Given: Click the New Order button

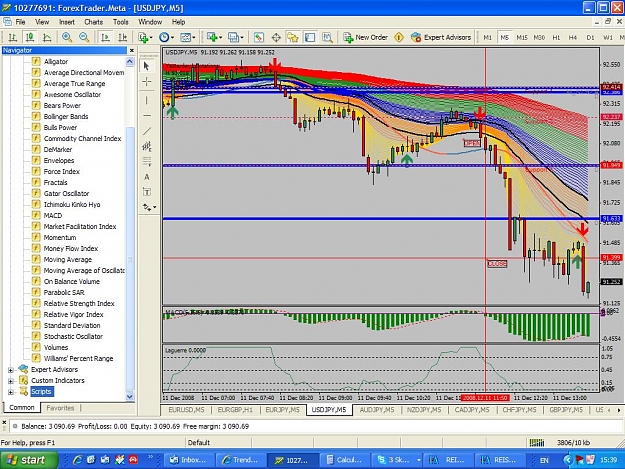Looking at the screenshot, I should point(366,37).
